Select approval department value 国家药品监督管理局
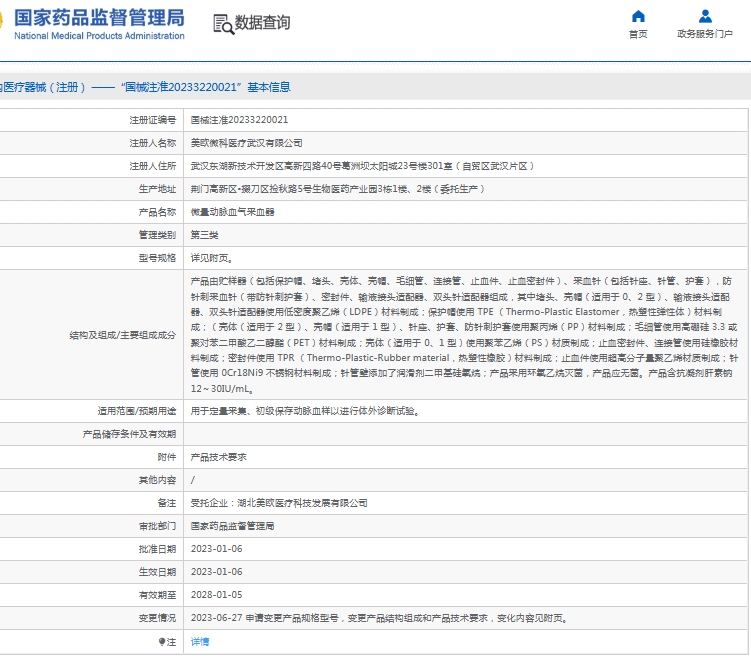 (232, 526)
